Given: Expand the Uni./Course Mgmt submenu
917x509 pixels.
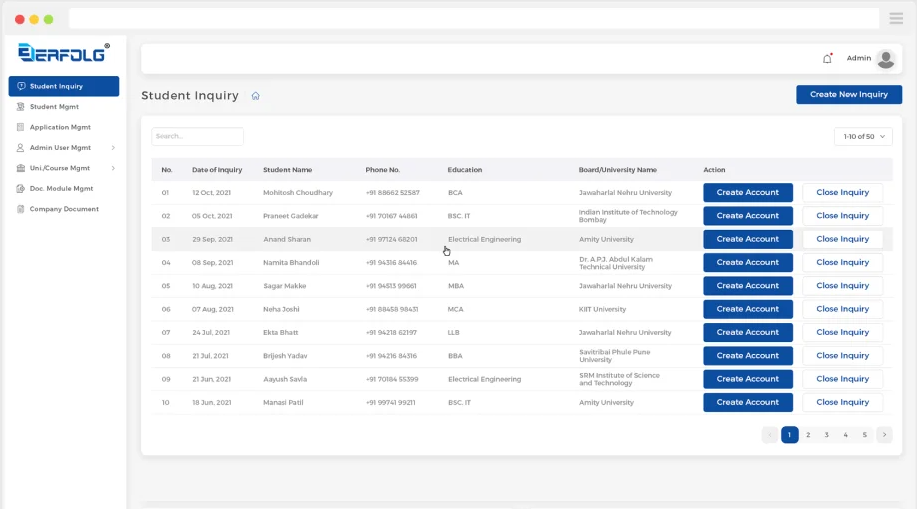Looking at the screenshot, I should coord(113,168).
